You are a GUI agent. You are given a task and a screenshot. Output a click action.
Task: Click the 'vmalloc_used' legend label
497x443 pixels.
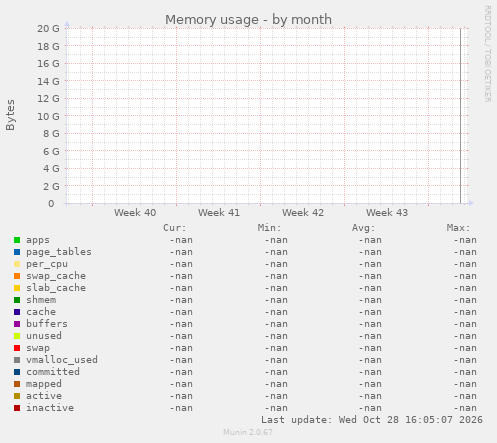coord(62,360)
